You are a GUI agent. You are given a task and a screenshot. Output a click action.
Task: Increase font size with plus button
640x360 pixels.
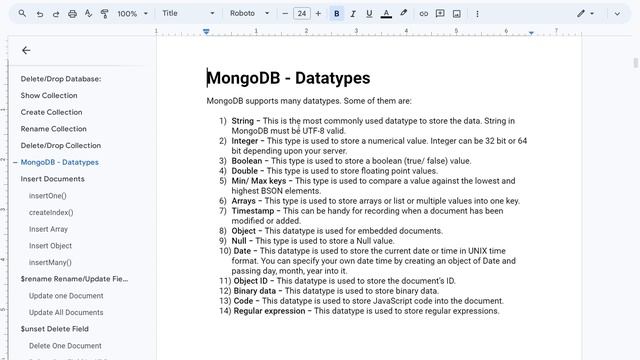click(318, 13)
